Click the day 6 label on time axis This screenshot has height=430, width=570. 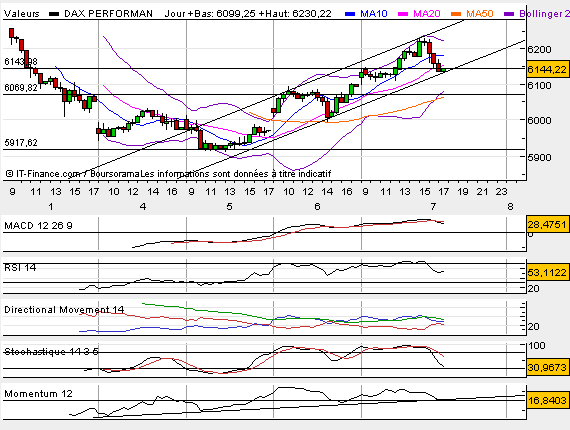point(317,207)
